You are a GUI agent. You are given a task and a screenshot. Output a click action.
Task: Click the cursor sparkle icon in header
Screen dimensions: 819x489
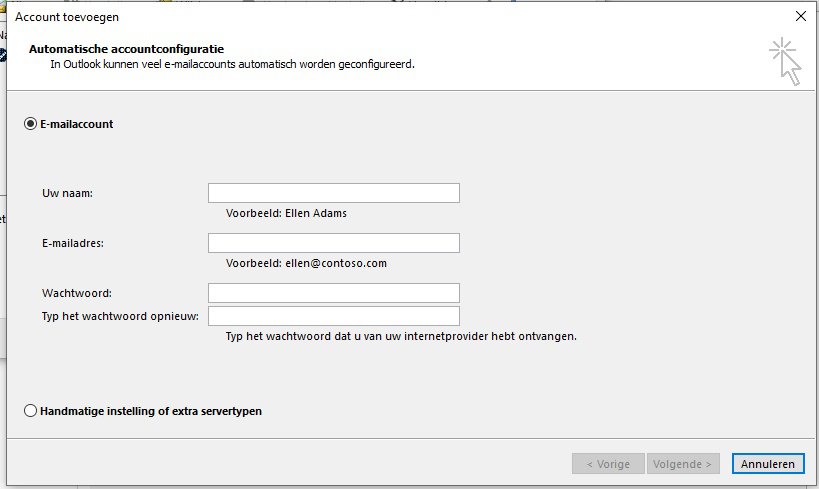[786, 62]
